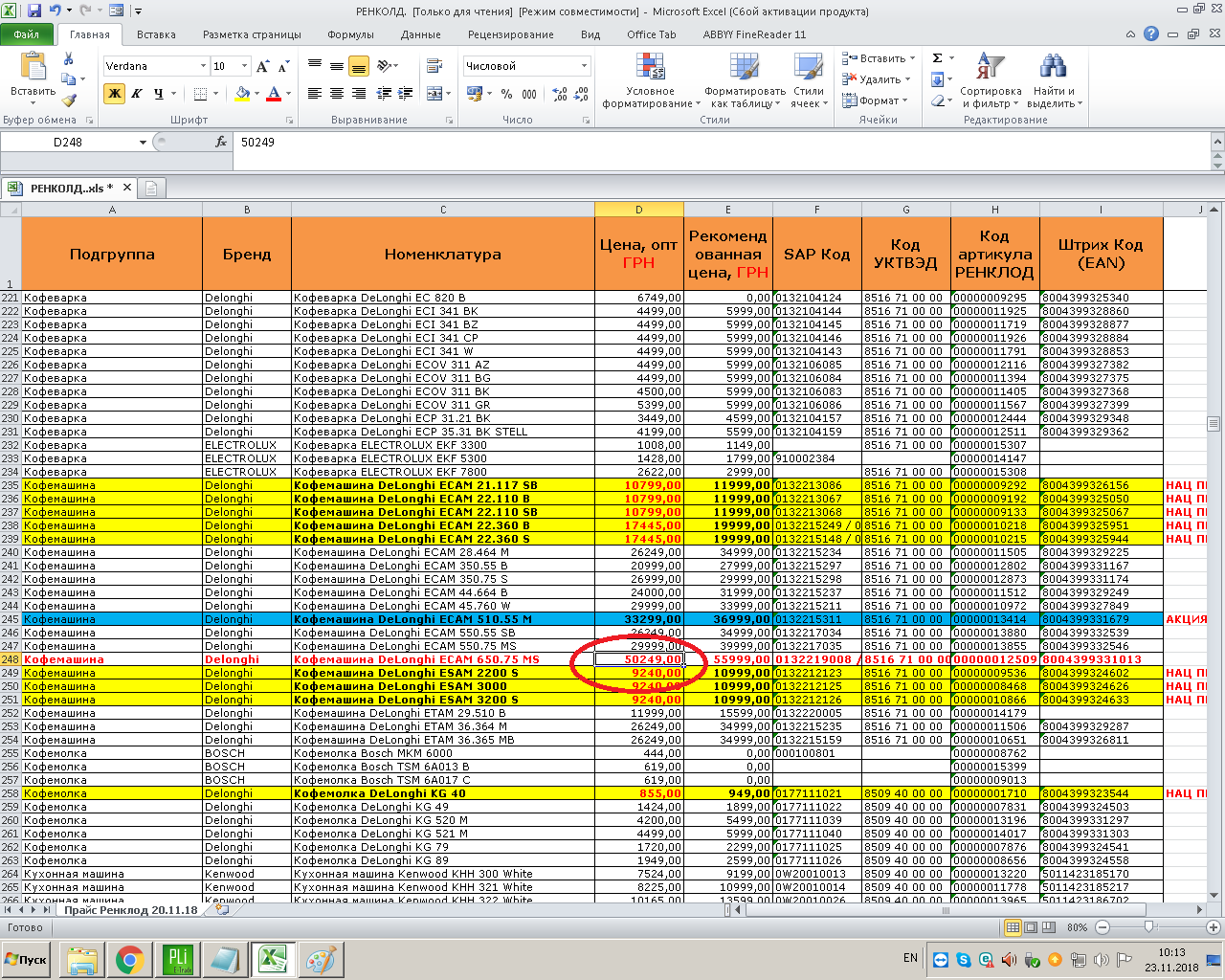Toggle bottom vertical alignment
Image resolution: width=1225 pixels, height=980 pixels.
coord(359,66)
